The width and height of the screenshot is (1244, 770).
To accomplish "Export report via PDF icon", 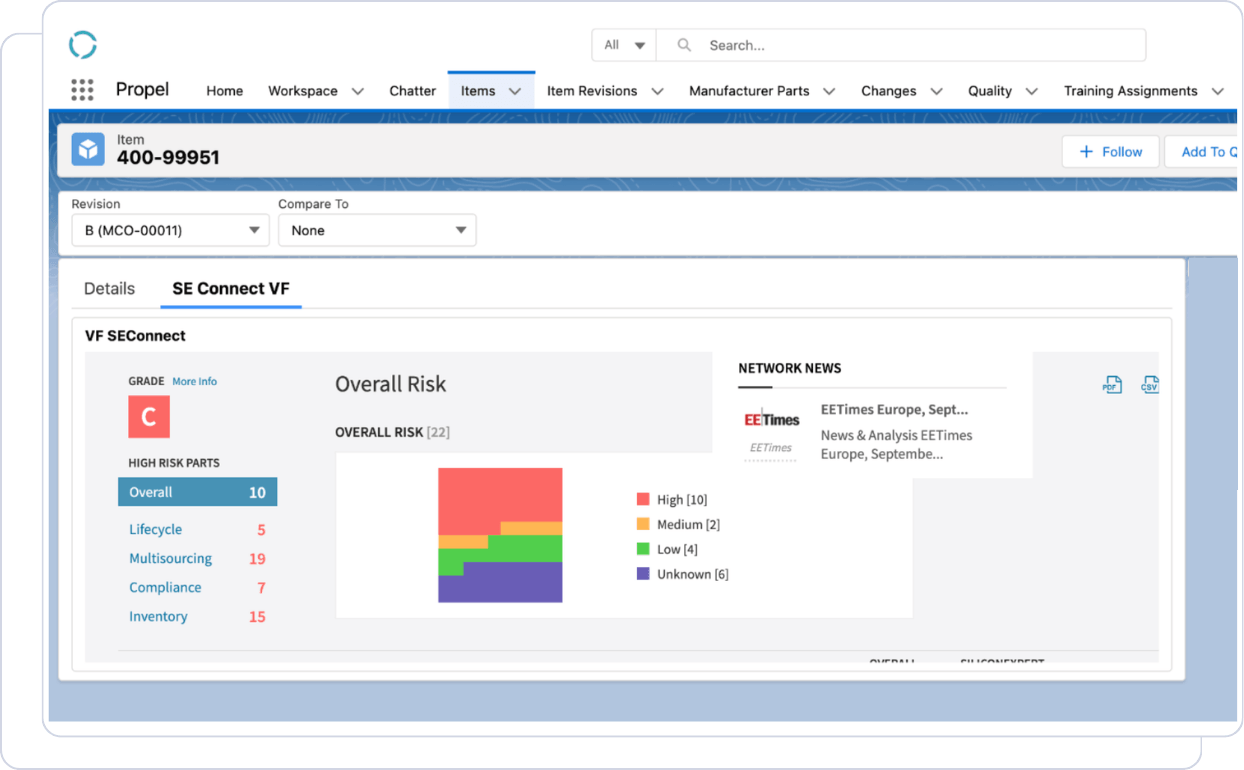I will (x=1112, y=385).
